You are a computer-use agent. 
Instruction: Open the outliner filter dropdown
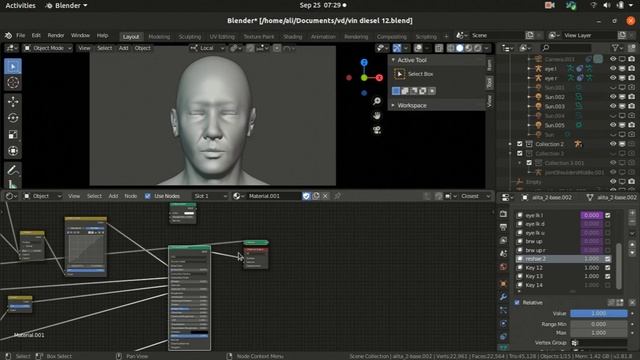[618, 48]
